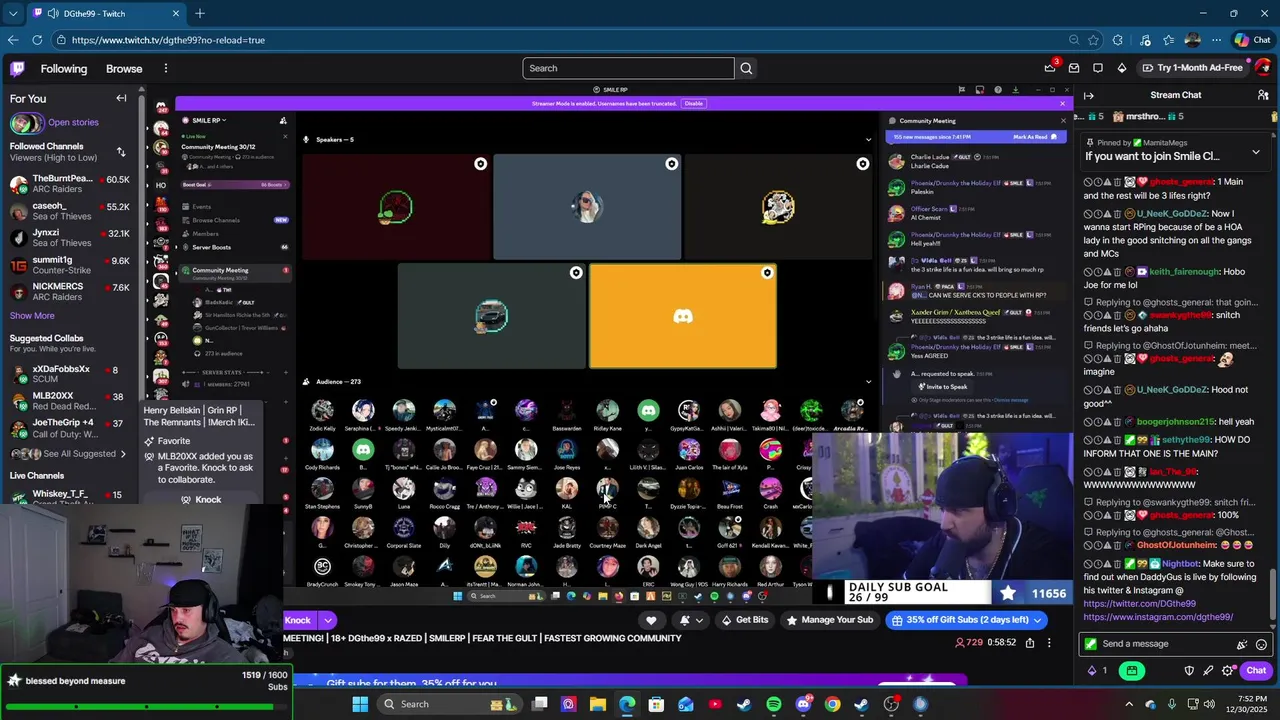Open the emote picker in chat input
Image resolution: width=1280 pixels, height=720 pixels.
[x=1261, y=644]
